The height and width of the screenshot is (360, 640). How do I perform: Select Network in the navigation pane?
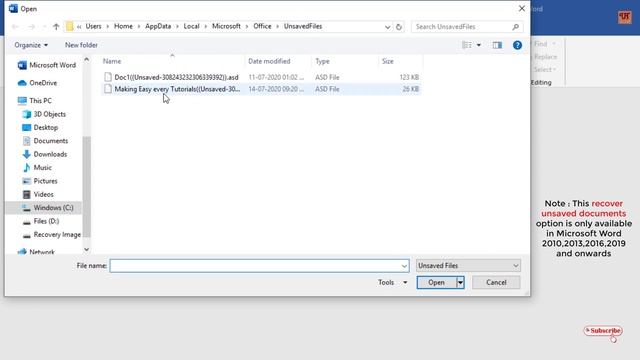(x=36, y=252)
